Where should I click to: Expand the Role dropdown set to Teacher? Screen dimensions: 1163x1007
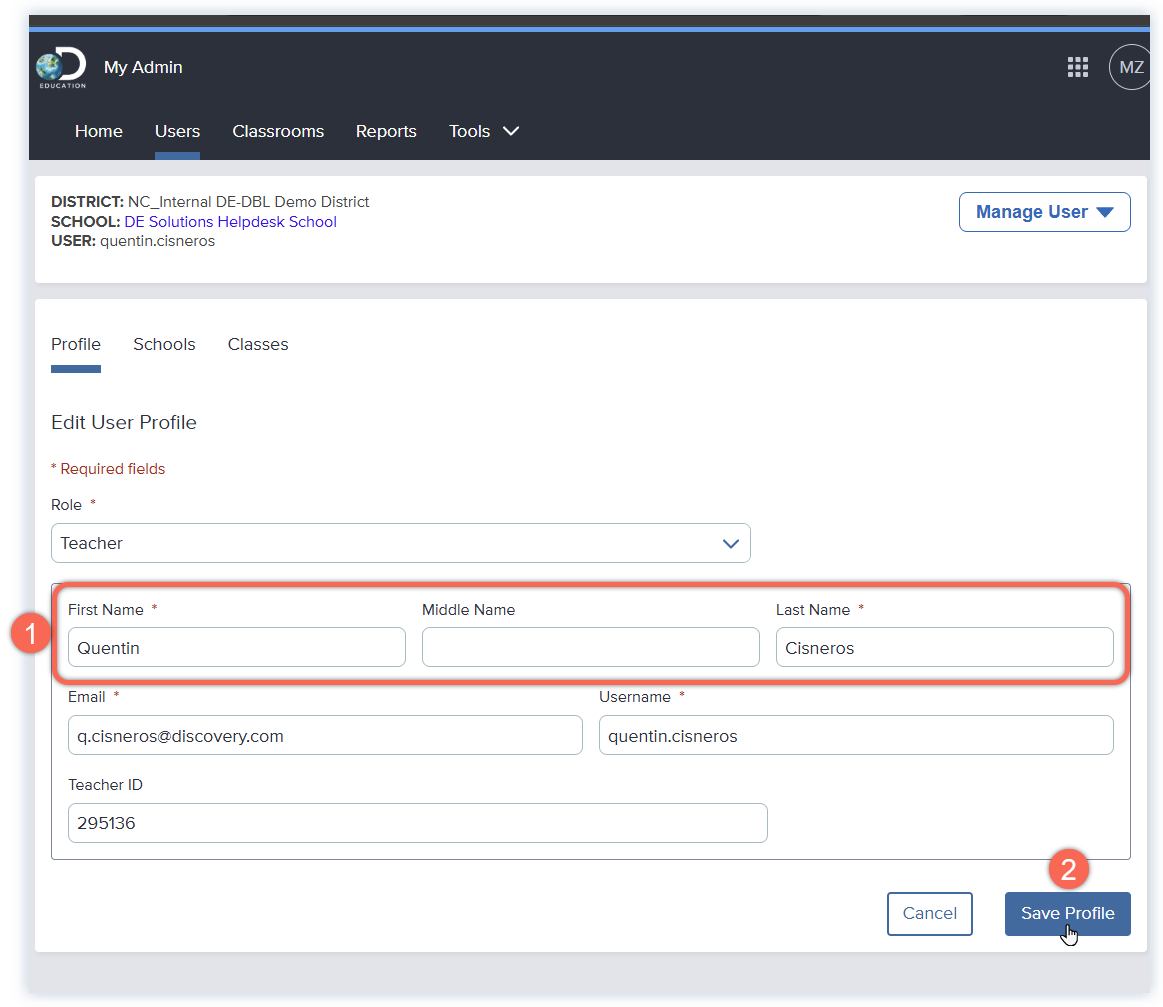400,543
